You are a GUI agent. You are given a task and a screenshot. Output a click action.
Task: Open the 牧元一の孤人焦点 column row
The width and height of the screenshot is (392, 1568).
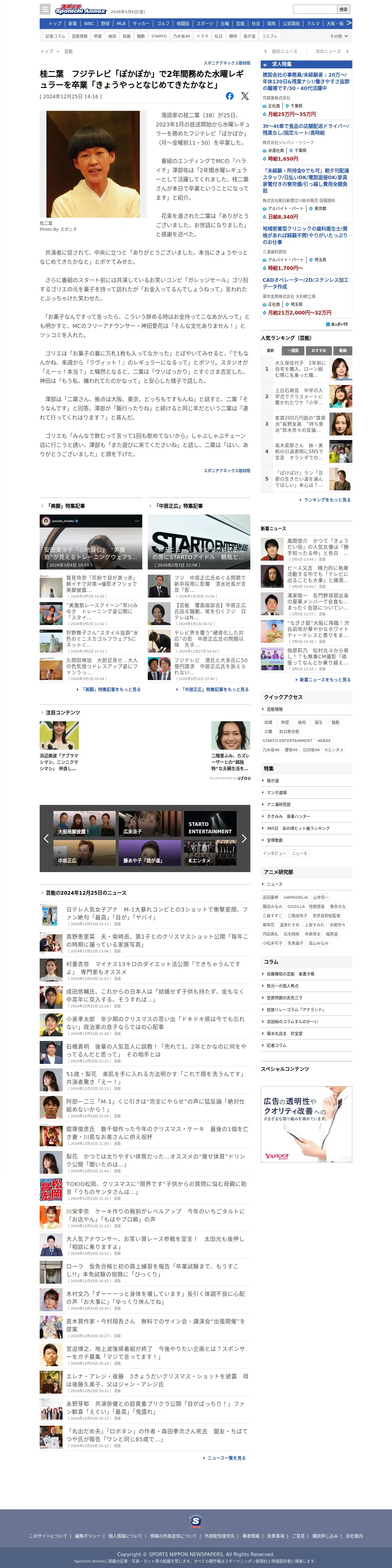tap(306, 985)
